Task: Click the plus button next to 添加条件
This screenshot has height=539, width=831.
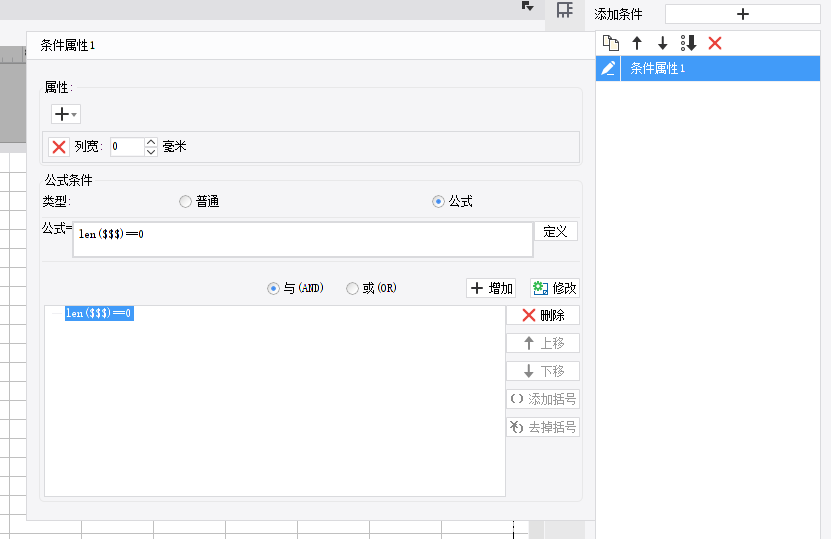Action: (742, 14)
